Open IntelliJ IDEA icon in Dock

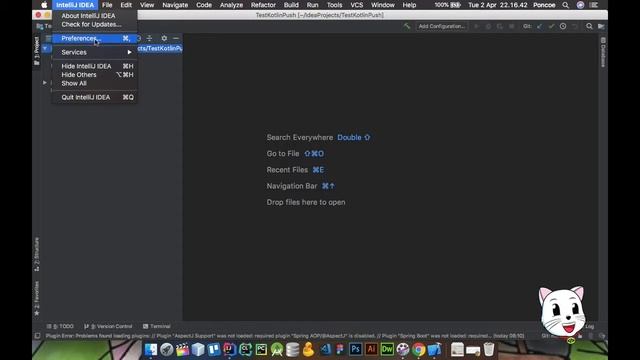point(229,349)
